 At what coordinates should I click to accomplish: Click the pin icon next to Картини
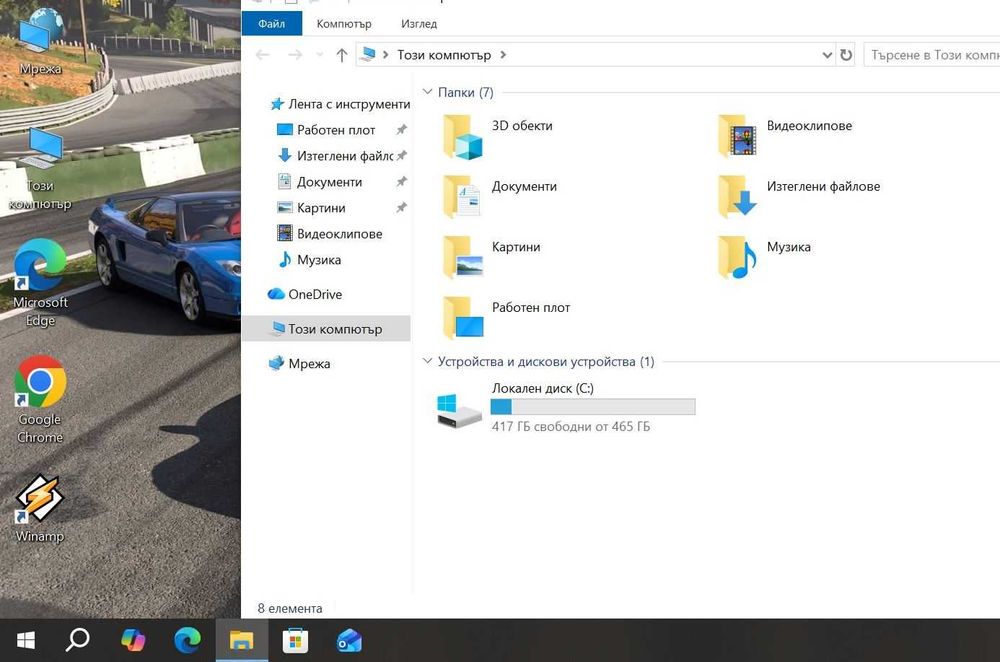pyautogui.click(x=401, y=207)
